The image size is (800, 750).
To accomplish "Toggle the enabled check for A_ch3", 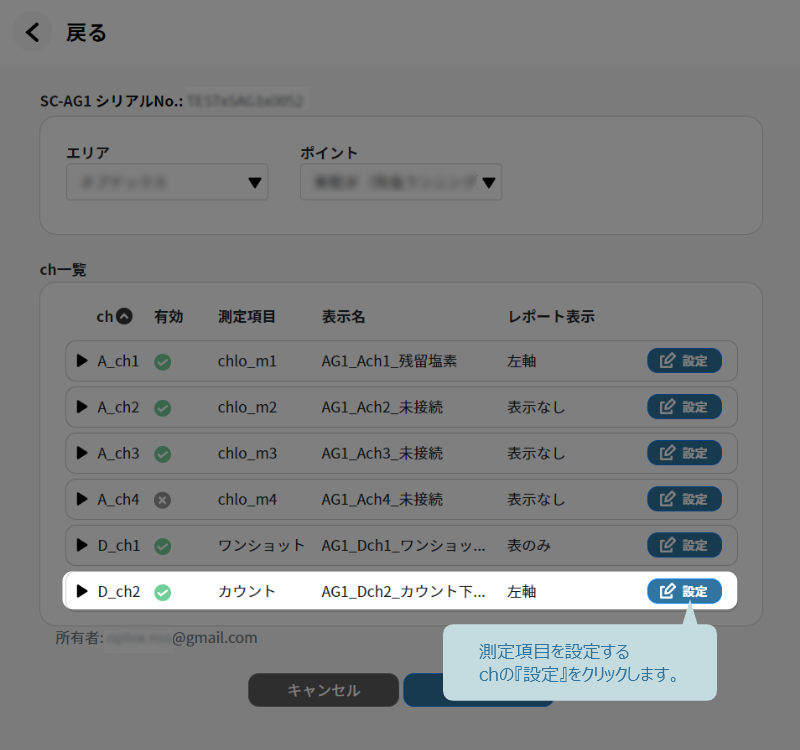I will [x=163, y=454].
